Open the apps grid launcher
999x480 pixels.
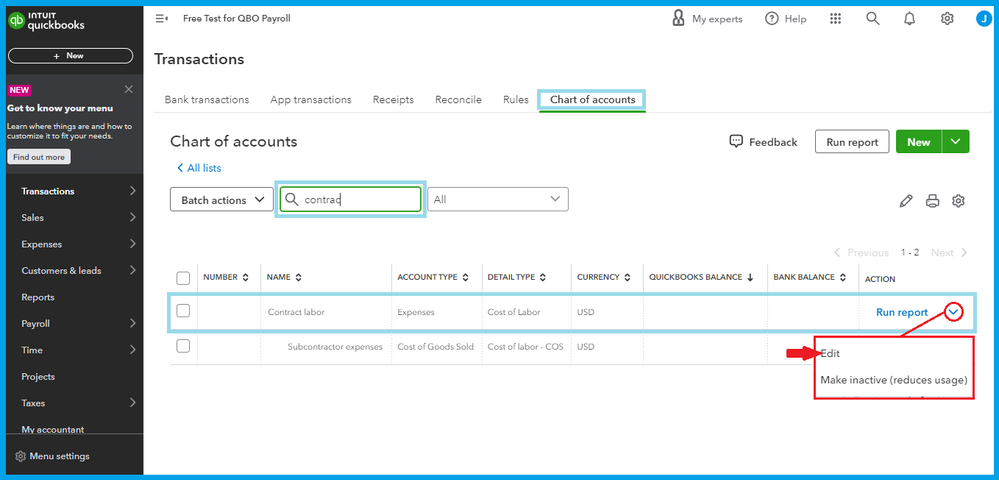click(836, 19)
